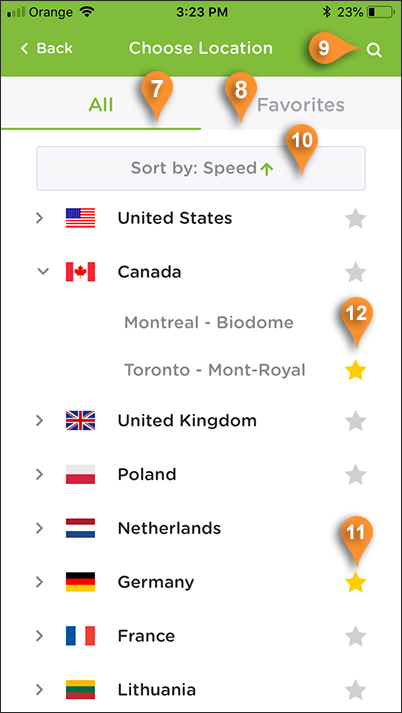Expand the United Kingdom locations
Image resolution: width=402 pixels, height=713 pixels.
coord(40,421)
